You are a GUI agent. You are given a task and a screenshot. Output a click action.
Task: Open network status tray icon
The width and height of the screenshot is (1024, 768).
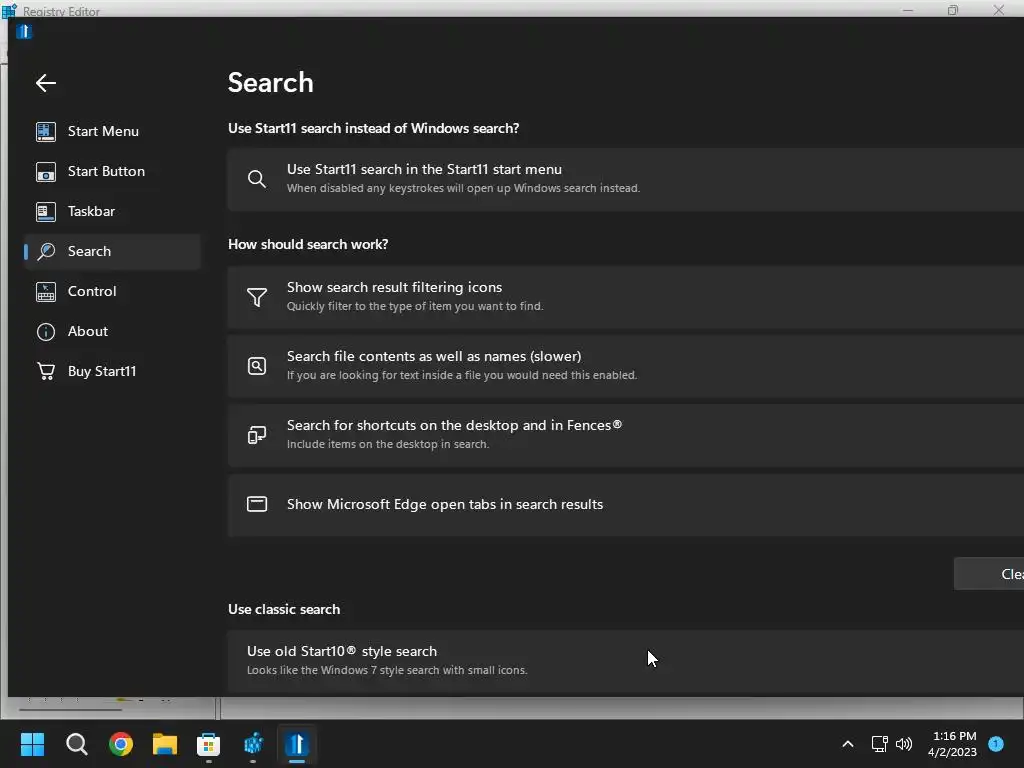[880, 744]
